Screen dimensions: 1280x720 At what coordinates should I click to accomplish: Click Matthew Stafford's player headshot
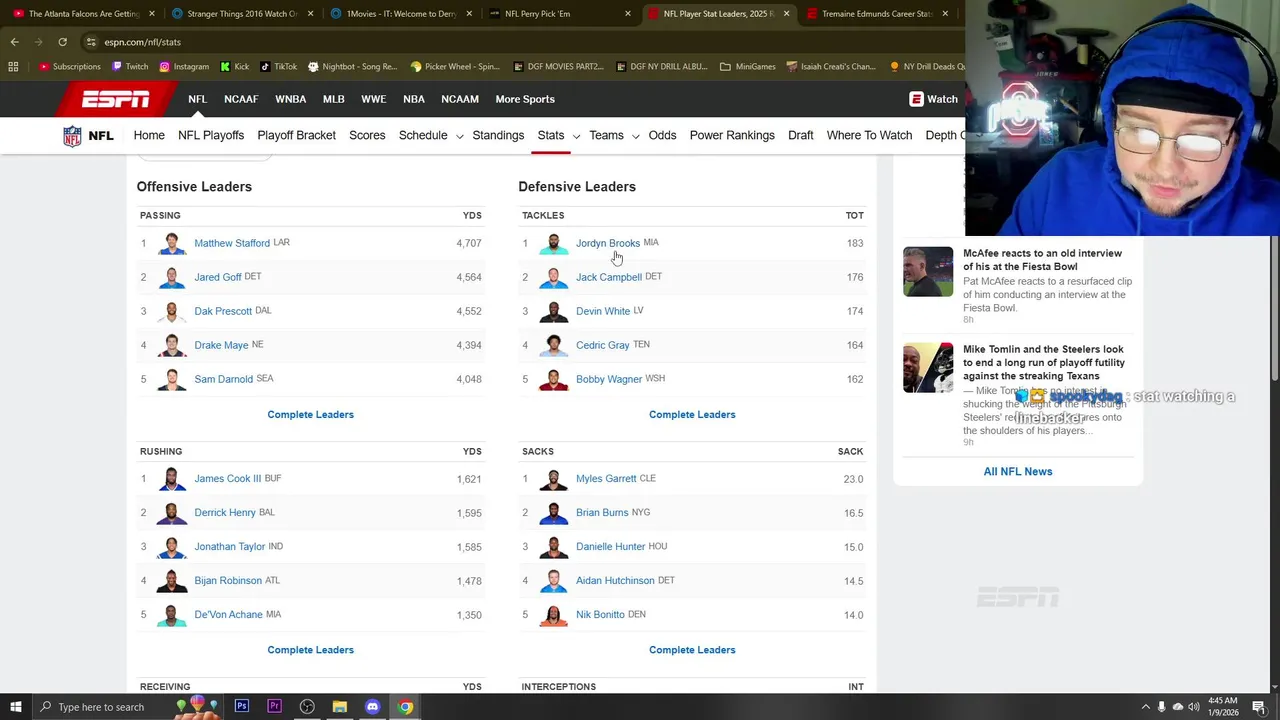coord(172,243)
